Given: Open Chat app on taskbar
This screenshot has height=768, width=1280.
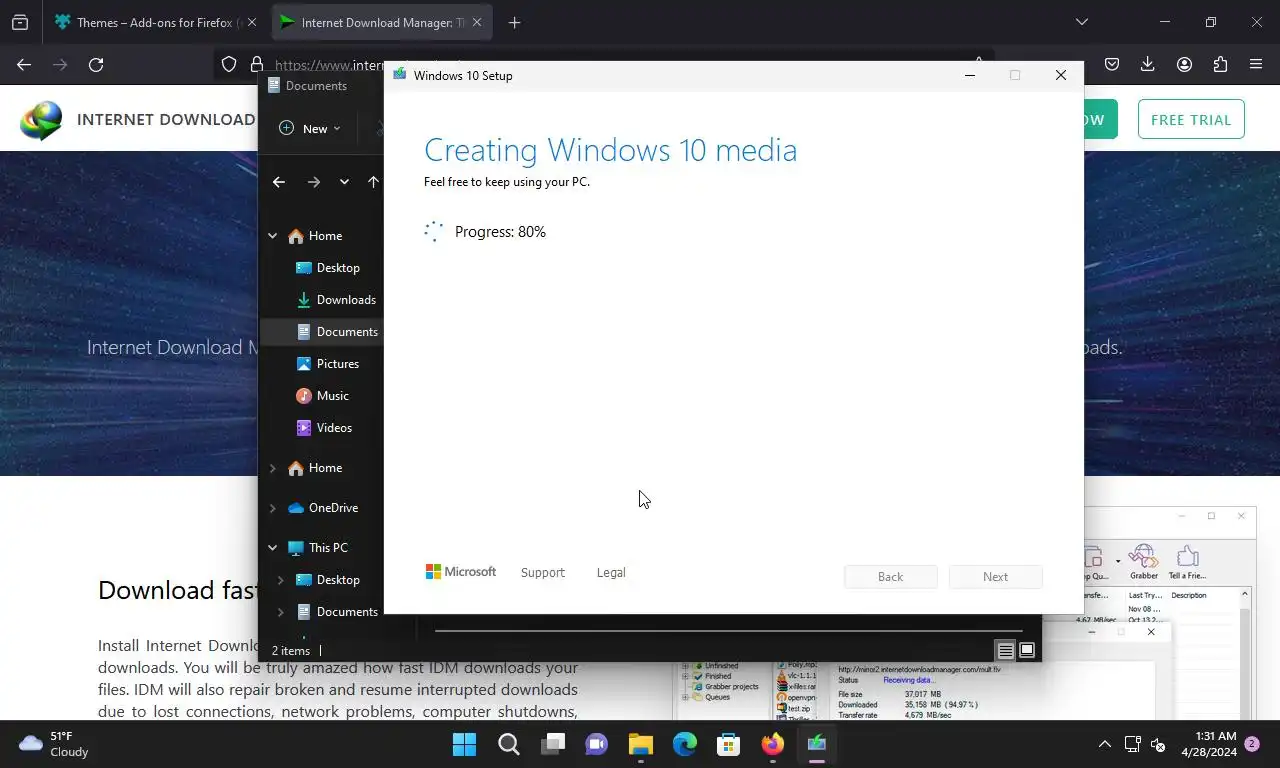Looking at the screenshot, I should click(x=596, y=744).
